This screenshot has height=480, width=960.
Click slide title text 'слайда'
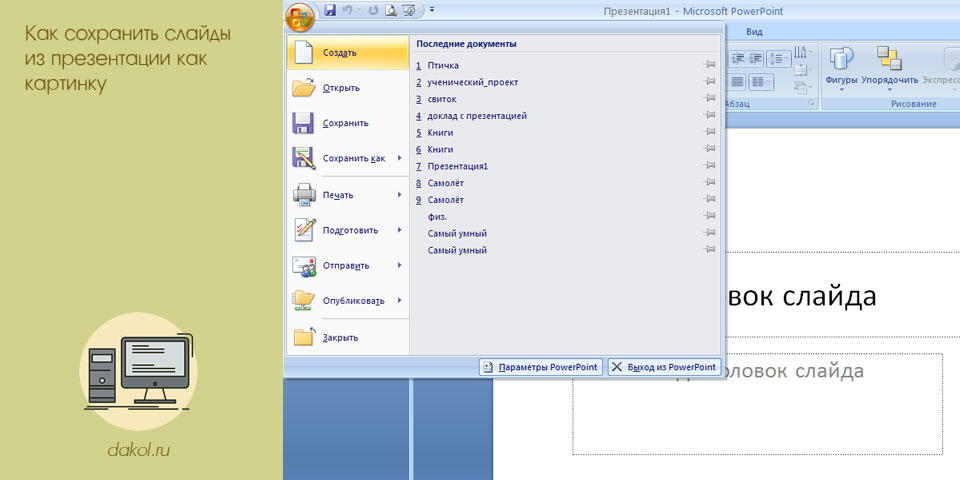[x=830, y=296]
